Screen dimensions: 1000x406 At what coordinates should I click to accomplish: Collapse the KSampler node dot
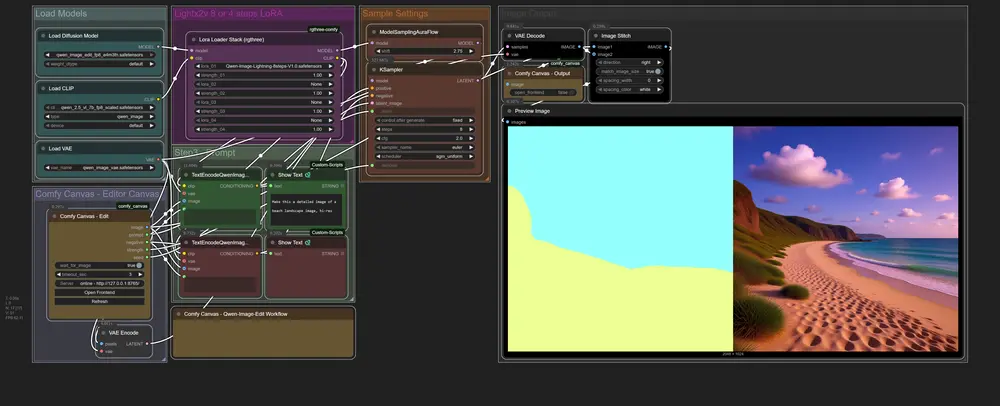point(374,69)
